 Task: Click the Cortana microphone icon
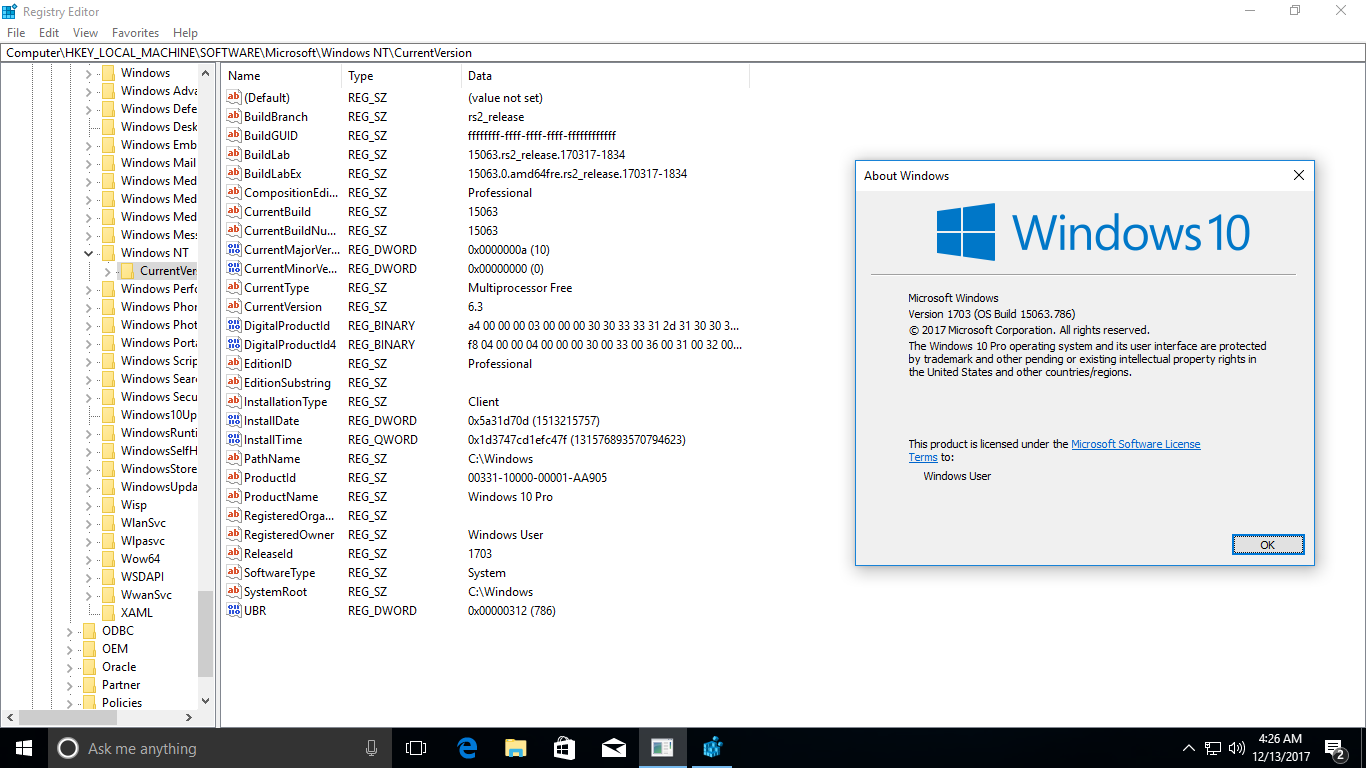tap(372, 748)
